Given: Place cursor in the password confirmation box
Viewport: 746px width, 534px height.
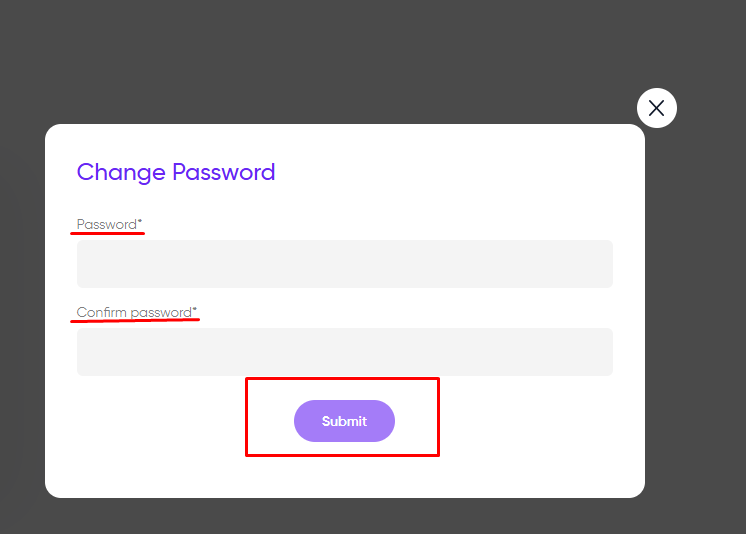Looking at the screenshot, I should [345, 352].
